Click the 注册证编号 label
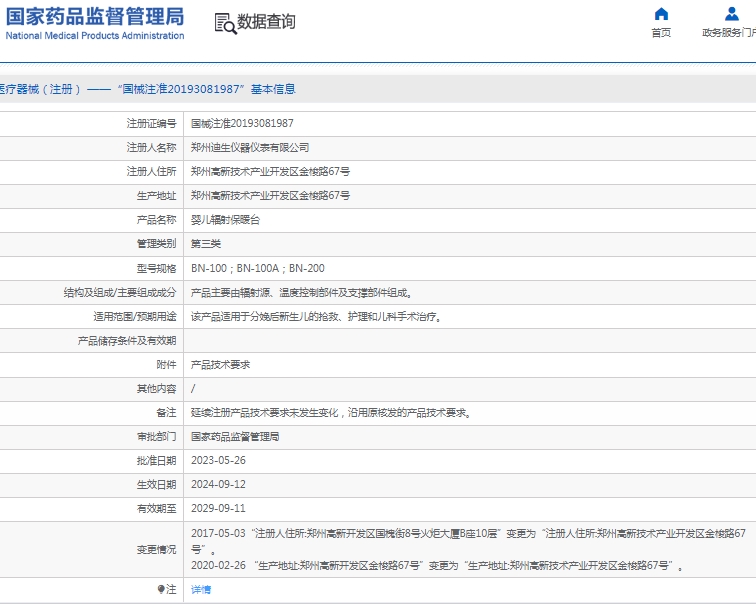 (151, 123)
